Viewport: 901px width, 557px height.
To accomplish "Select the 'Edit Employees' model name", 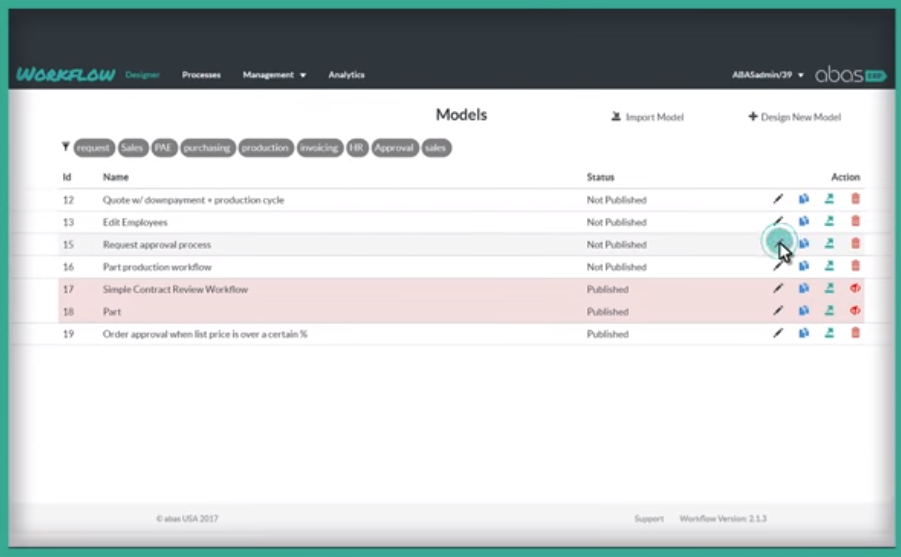I will click(135, 222).
